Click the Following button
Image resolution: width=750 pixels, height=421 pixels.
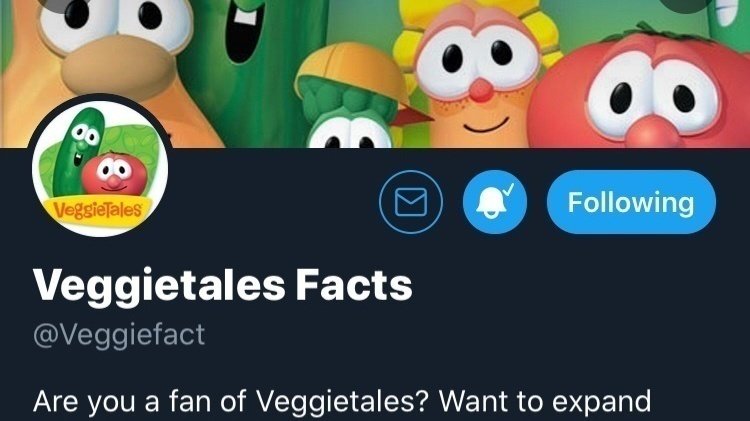coord(631,202)
